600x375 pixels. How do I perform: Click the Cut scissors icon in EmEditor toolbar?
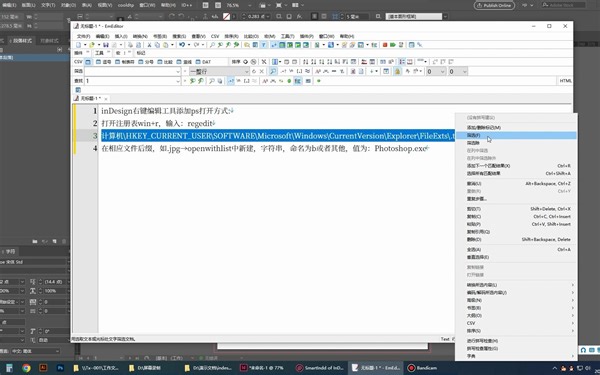coord(149,45)
